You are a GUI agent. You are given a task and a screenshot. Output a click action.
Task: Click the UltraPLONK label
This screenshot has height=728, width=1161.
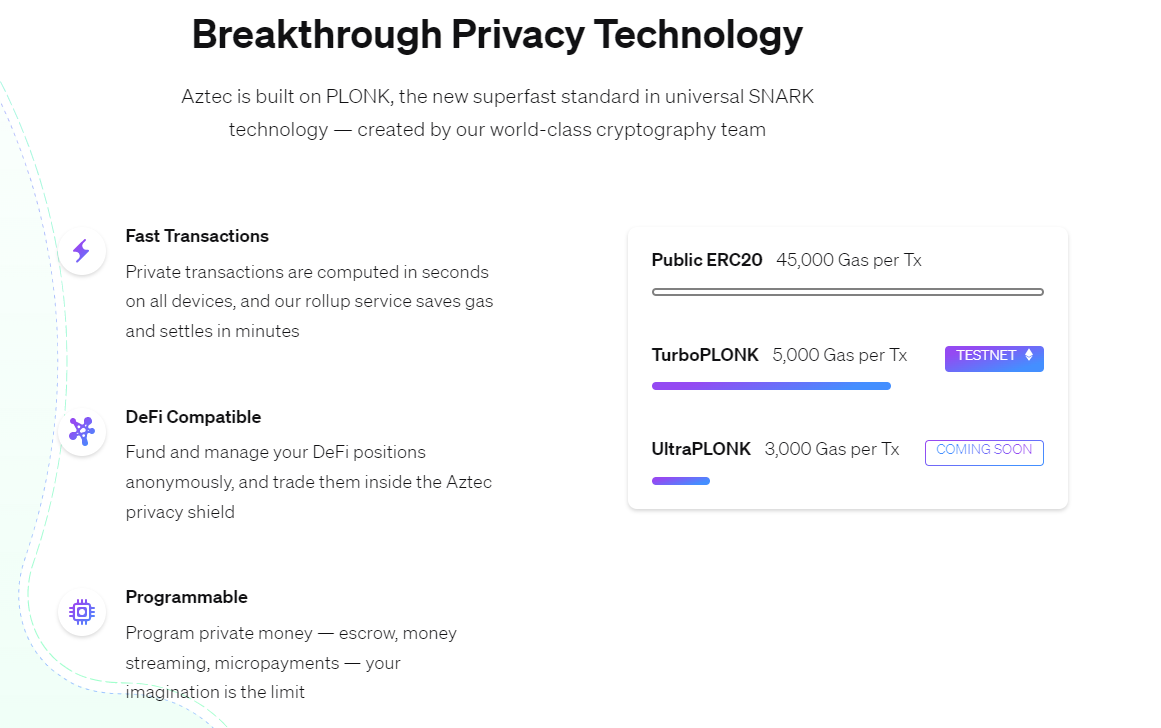click(x=701, y=449)
